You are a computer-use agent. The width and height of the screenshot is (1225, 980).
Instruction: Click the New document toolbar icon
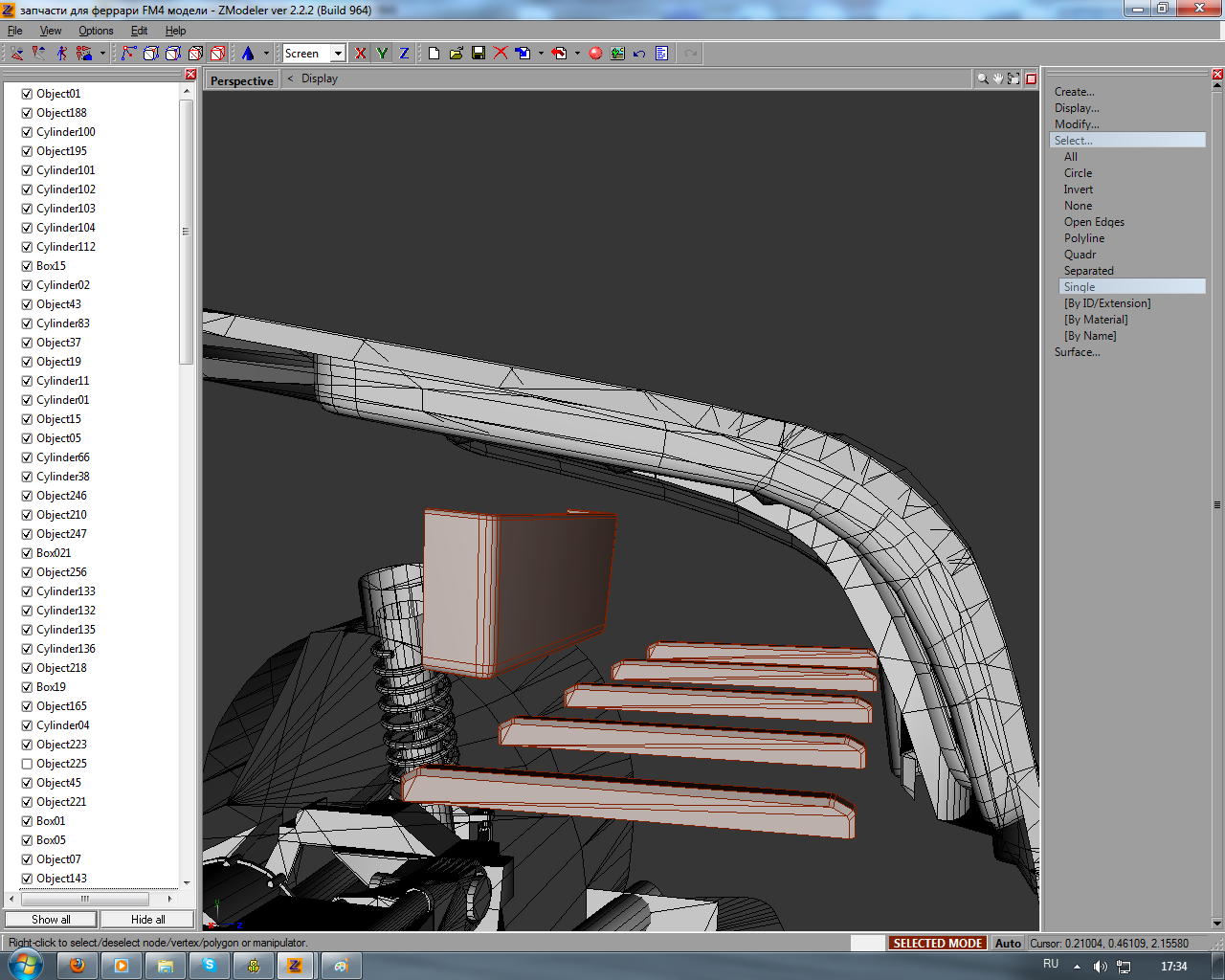pos(434,54)
